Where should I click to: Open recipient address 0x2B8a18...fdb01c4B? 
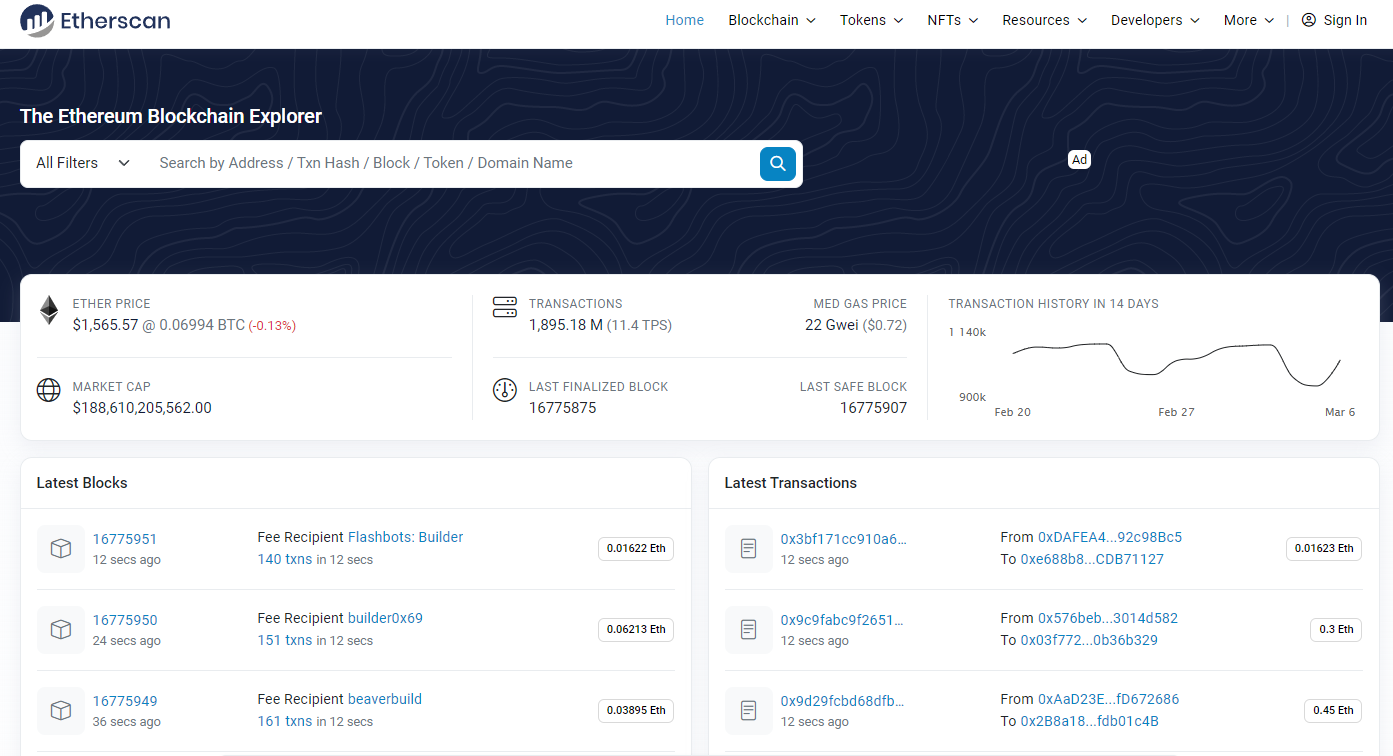1090,721
